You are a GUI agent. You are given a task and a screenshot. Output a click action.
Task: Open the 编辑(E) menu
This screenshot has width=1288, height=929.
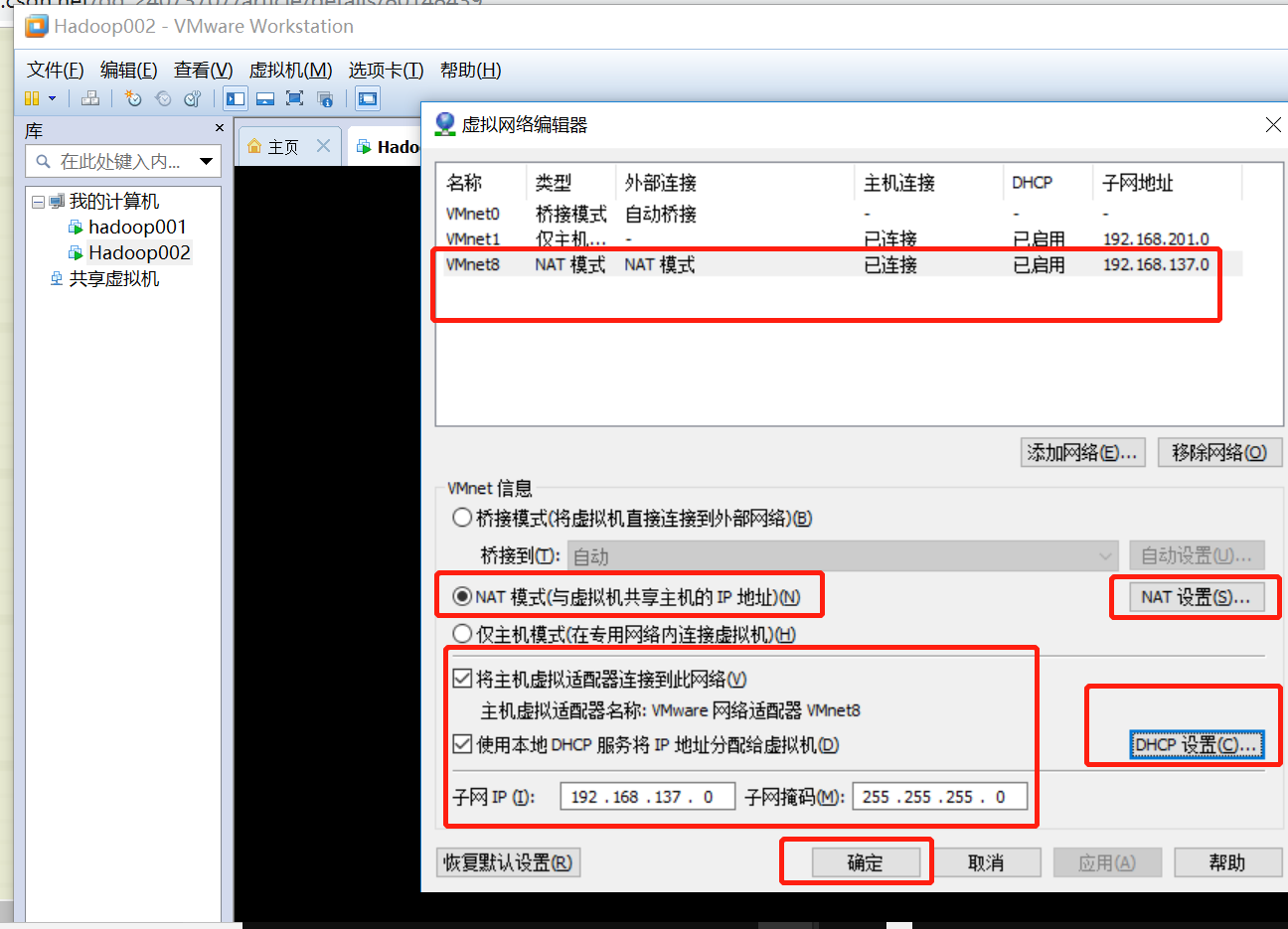[x=128, y=70]
